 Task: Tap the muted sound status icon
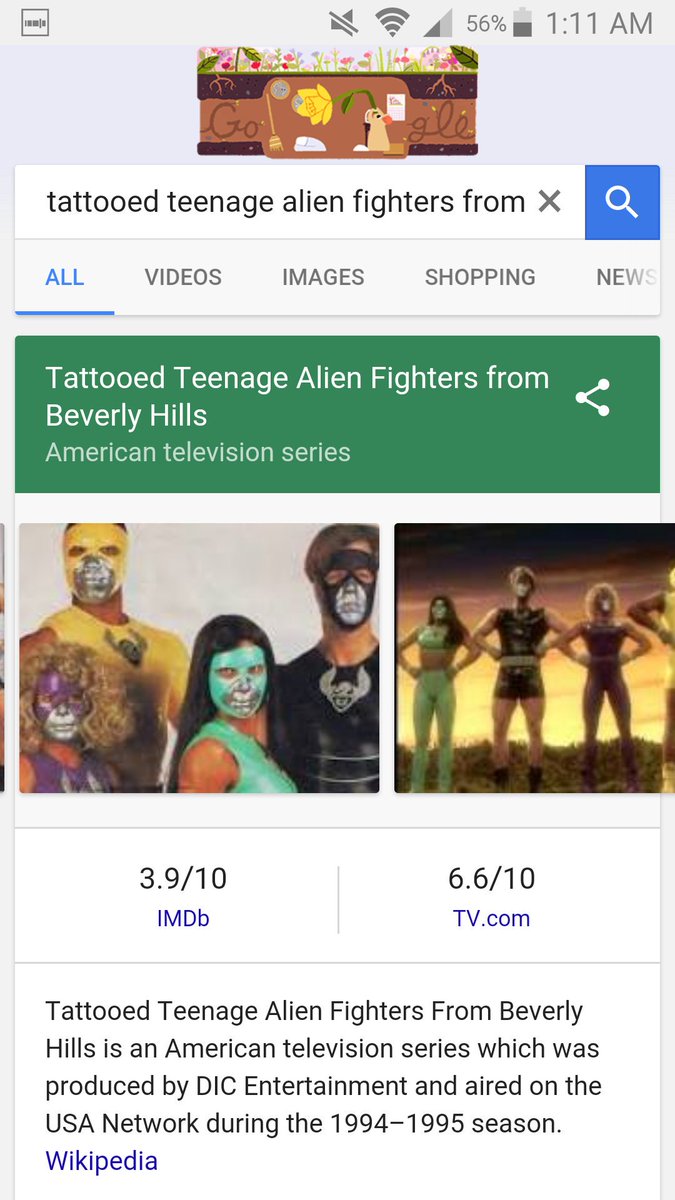(x=344, y=23)
